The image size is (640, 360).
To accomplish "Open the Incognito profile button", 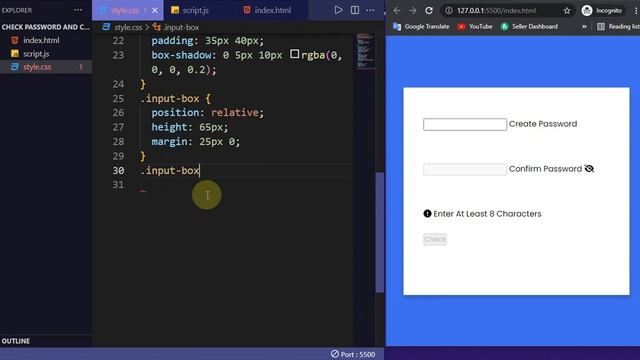I will pyautogui.click(x=602, y=11).
